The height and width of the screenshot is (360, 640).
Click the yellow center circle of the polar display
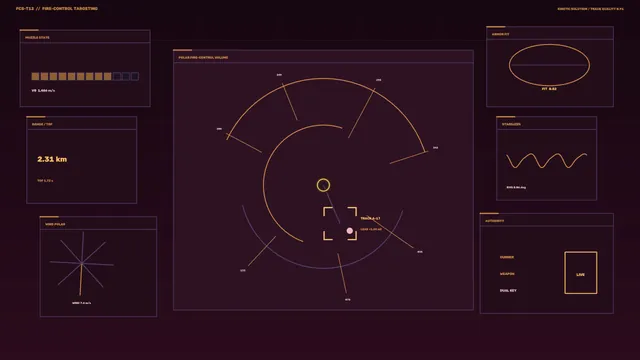(323, 185)
